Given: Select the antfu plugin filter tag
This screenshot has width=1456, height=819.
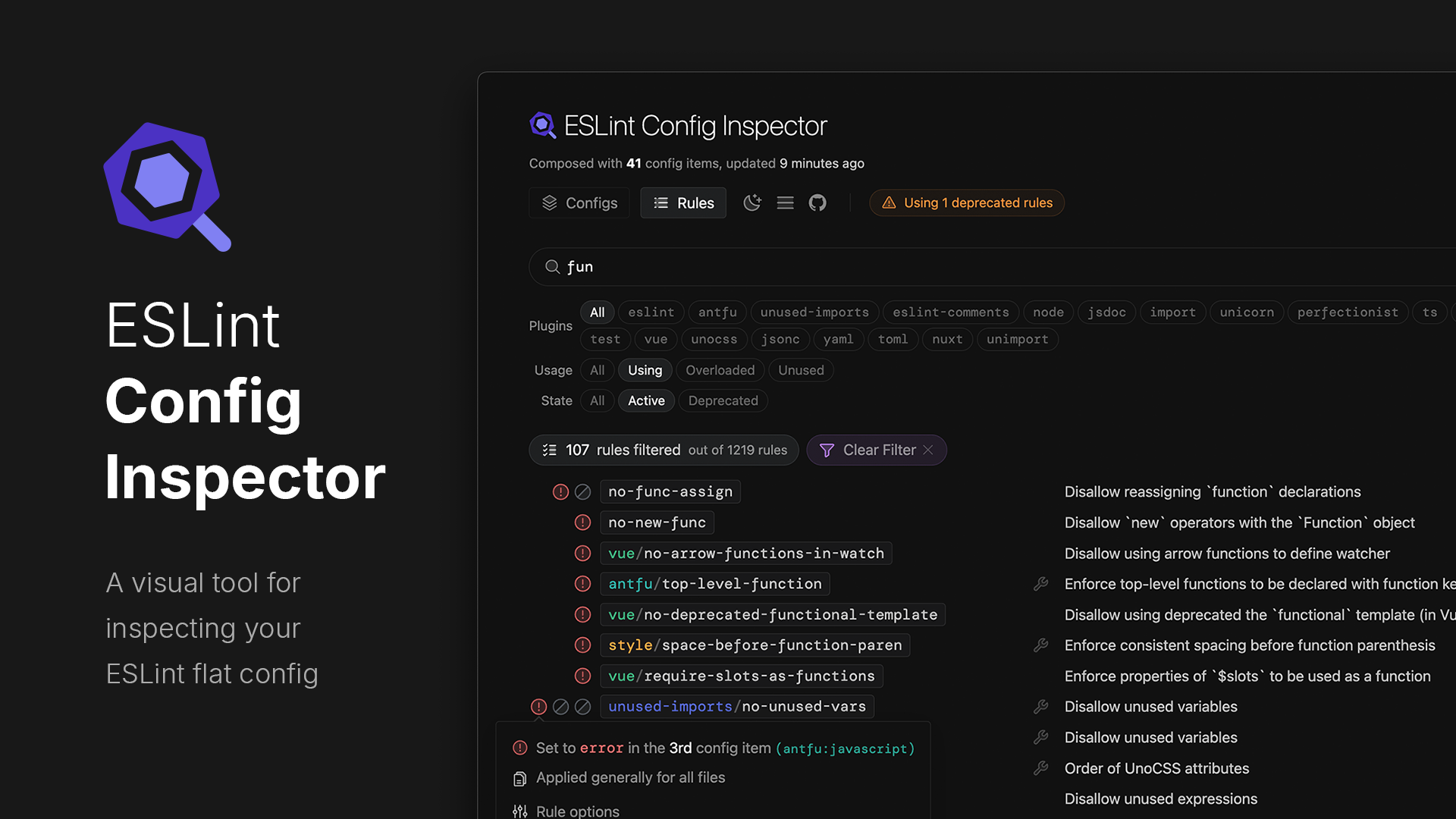Looking at the screenshot, I should coord(716,311).
